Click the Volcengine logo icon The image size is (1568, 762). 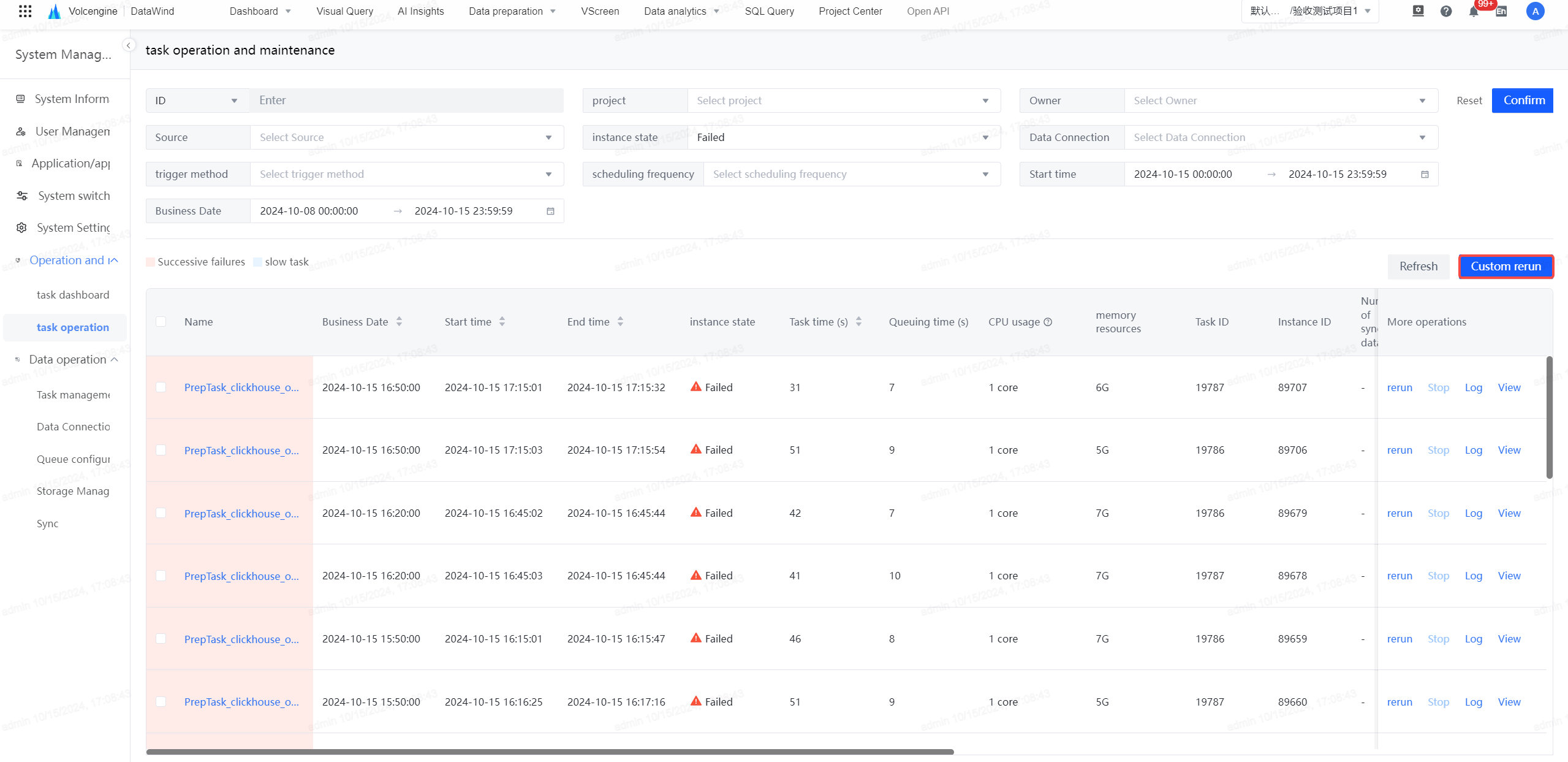(55, 11)
